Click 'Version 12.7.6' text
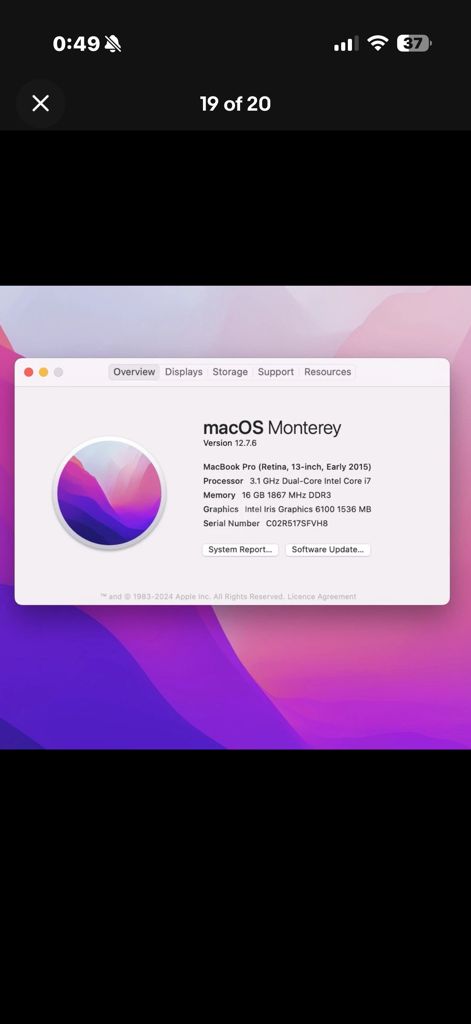The image size is (471, 1024). pos(230,443)
